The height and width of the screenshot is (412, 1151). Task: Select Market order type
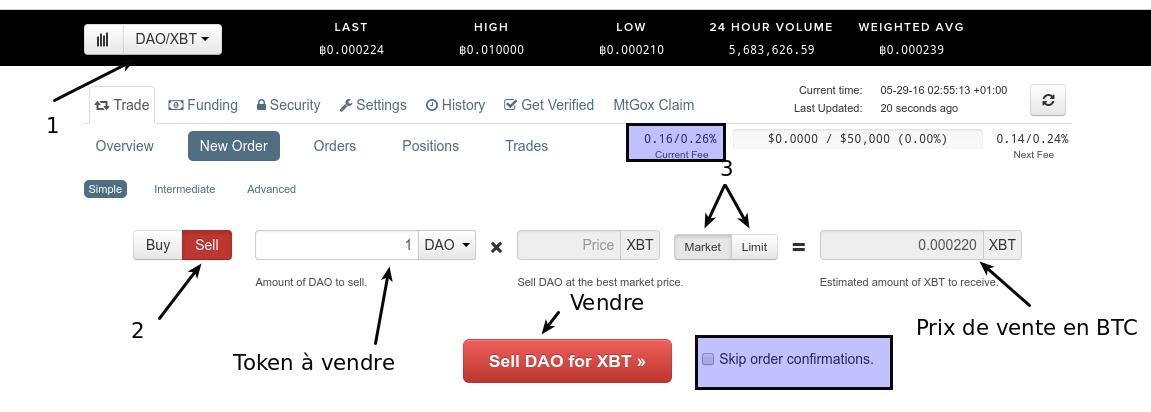pyautogui.click(x=702, y=247)
